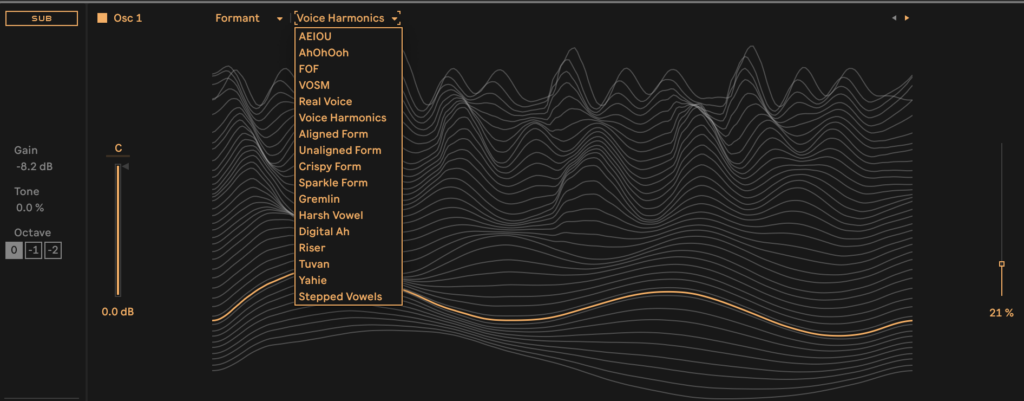1024x401 pixels.
Task: Set sub Octave to -1
Action: [33, 251]
